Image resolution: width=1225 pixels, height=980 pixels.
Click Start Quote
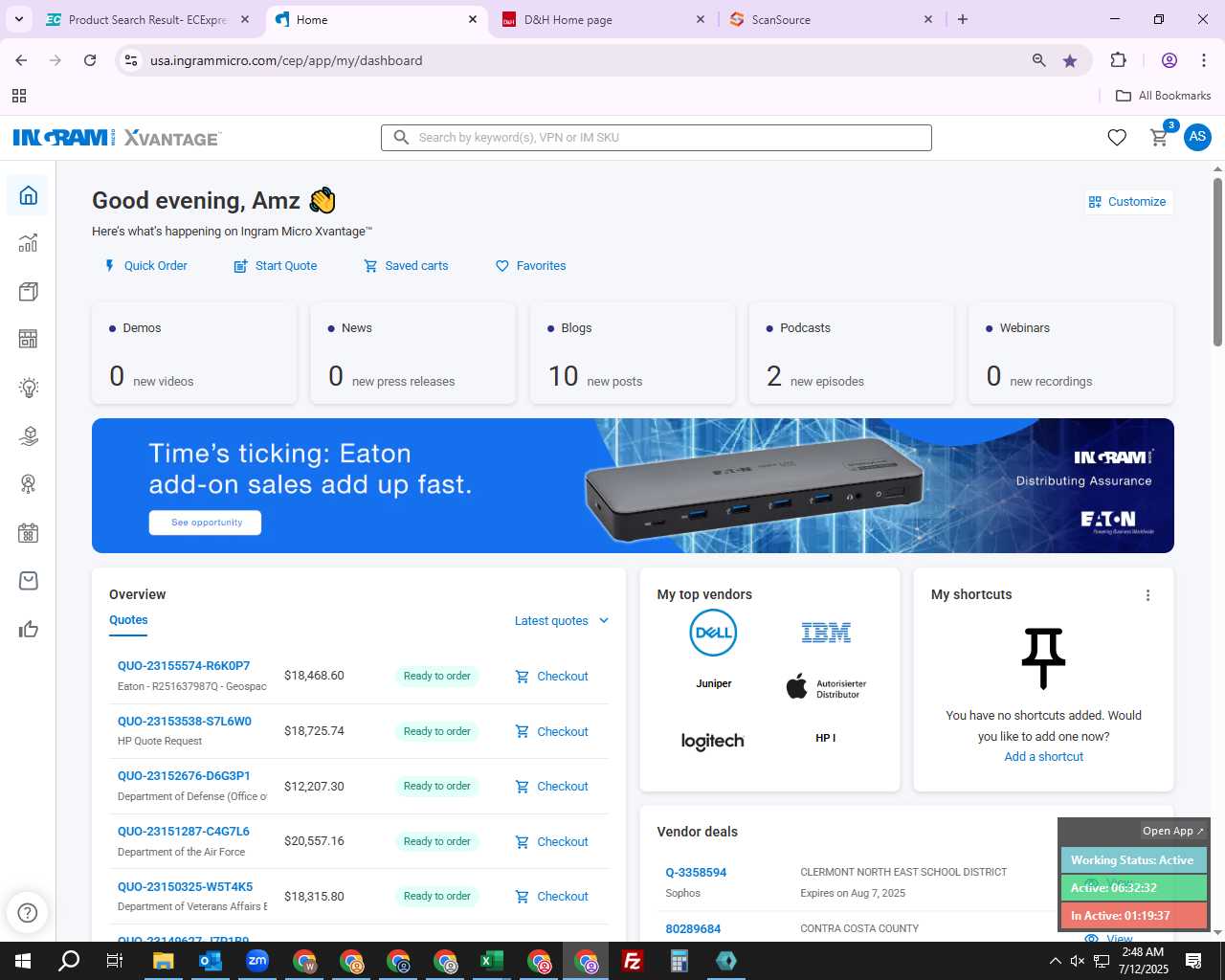click(x=276, y=266)
